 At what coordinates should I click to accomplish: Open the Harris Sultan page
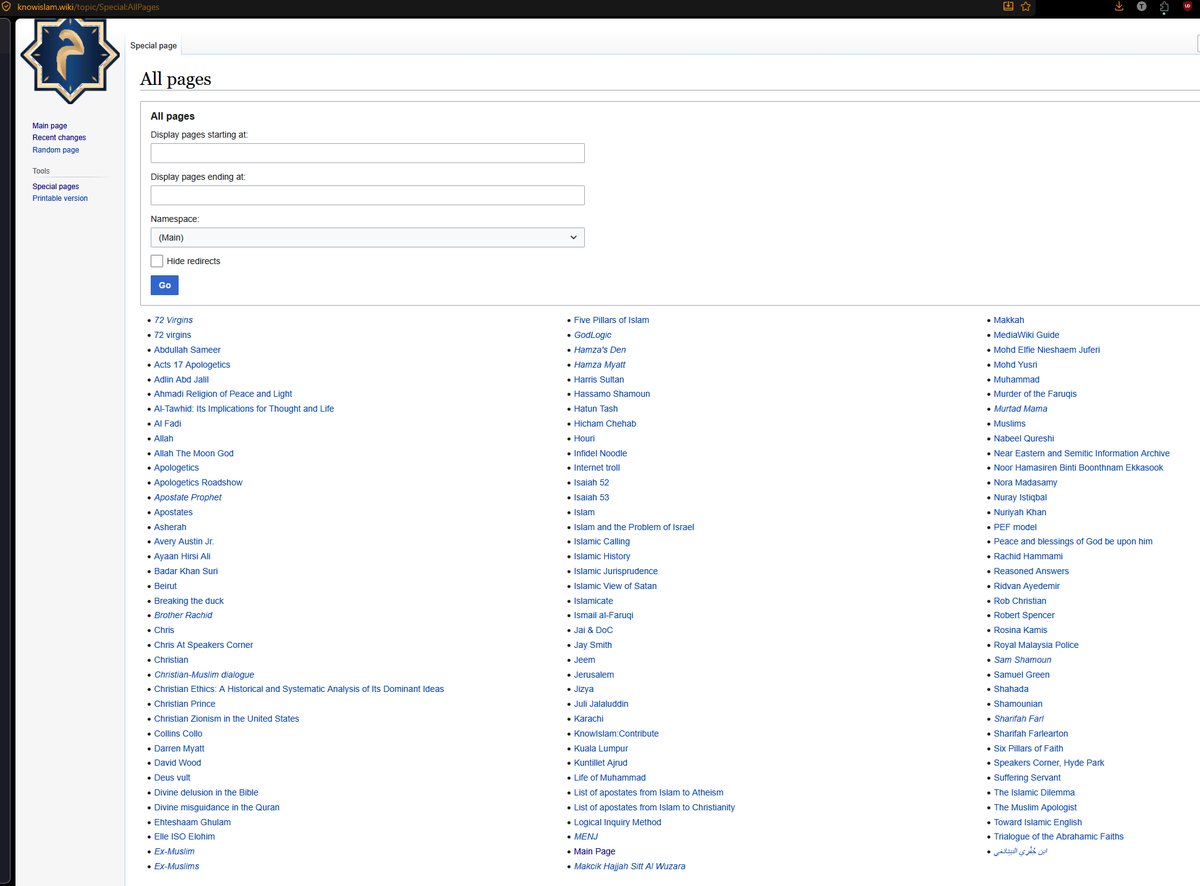599,380
